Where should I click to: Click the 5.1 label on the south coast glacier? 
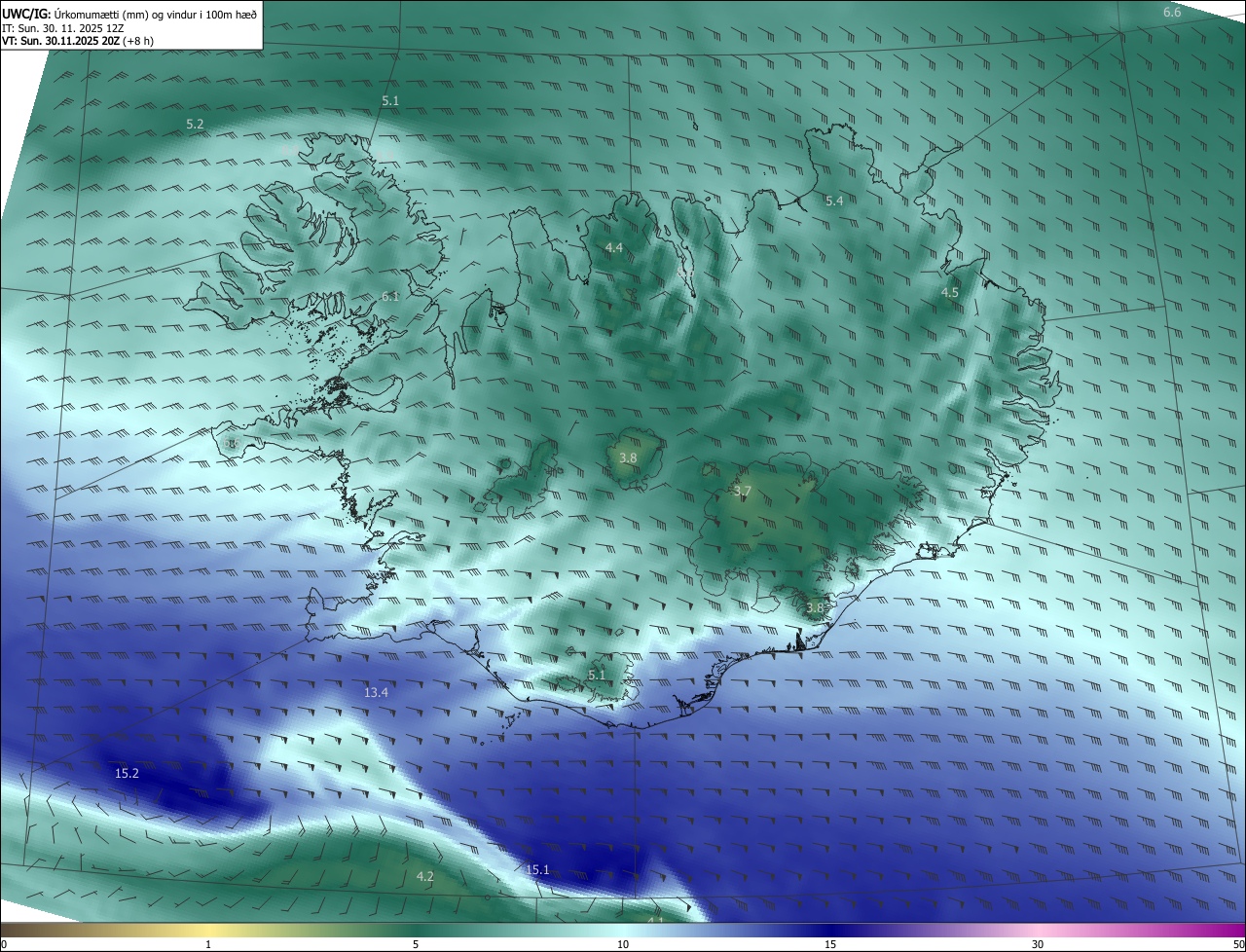(597, 675)
